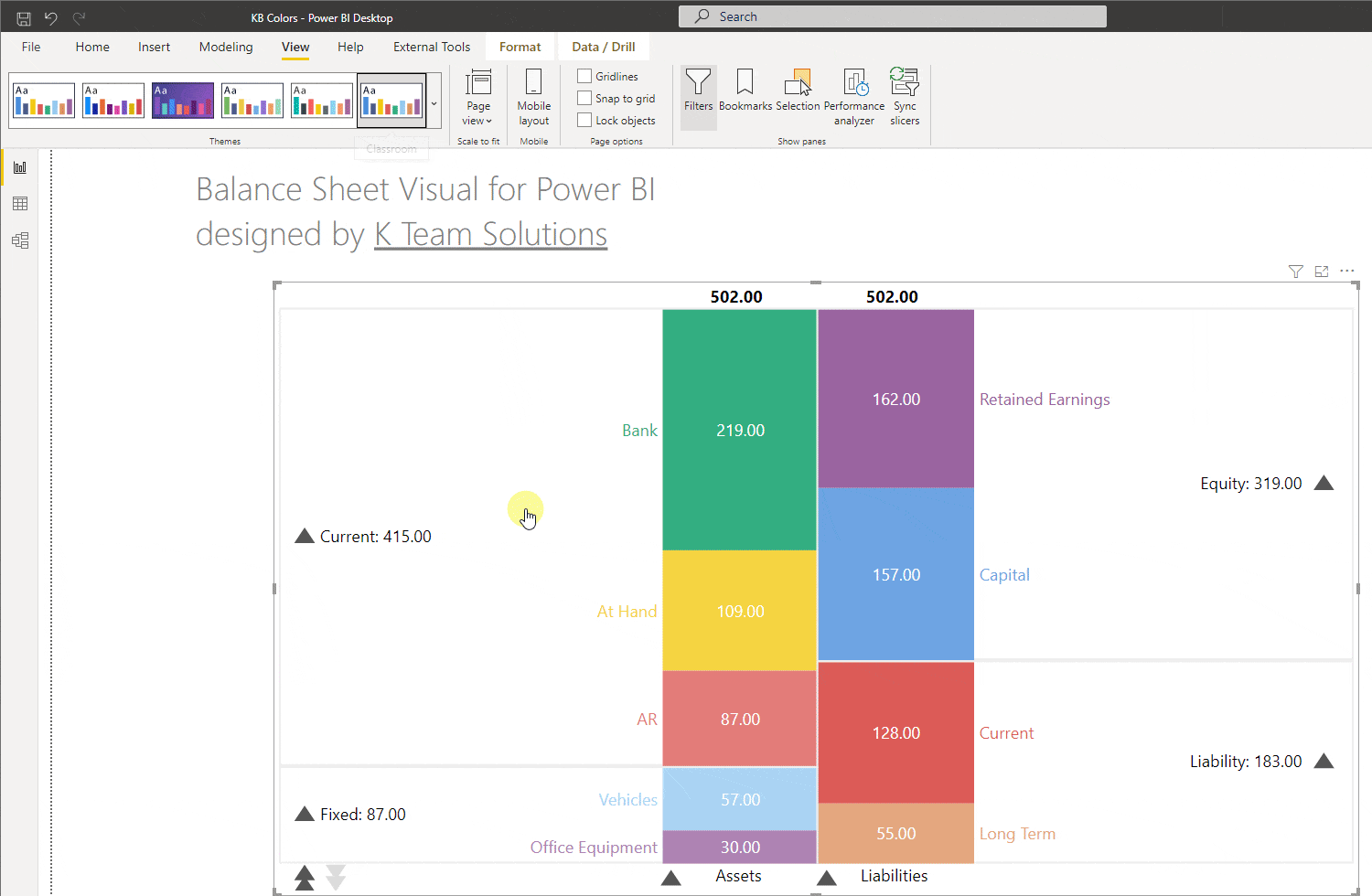The width and height of the screenshot is (1372, 896).
Task: Show the Bookmarks pane
Action: [x=745, y=91]
